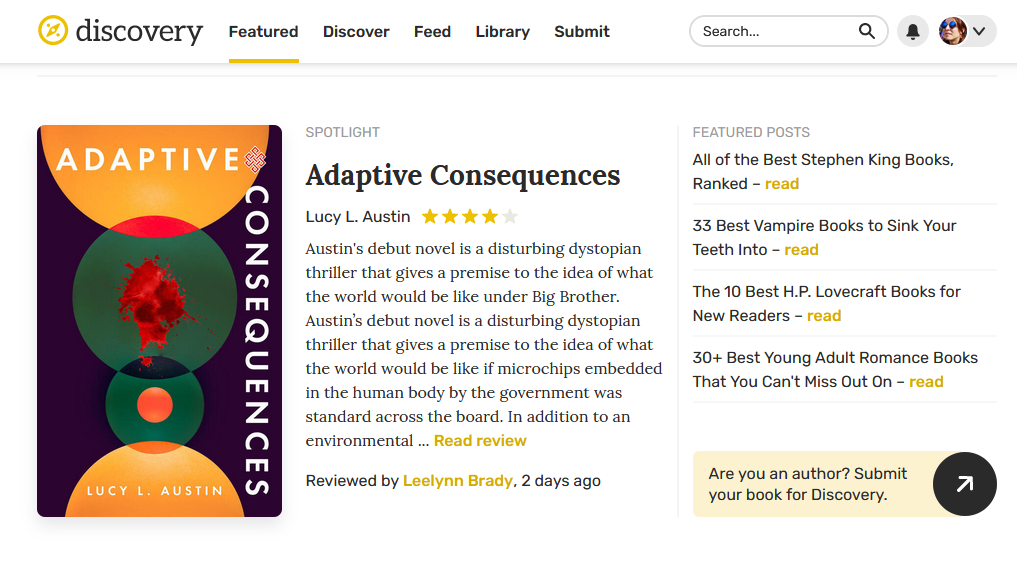Click the search magnifying glass icon
The height and width of the screenshot is (567, 1017).
coord(866,31)
